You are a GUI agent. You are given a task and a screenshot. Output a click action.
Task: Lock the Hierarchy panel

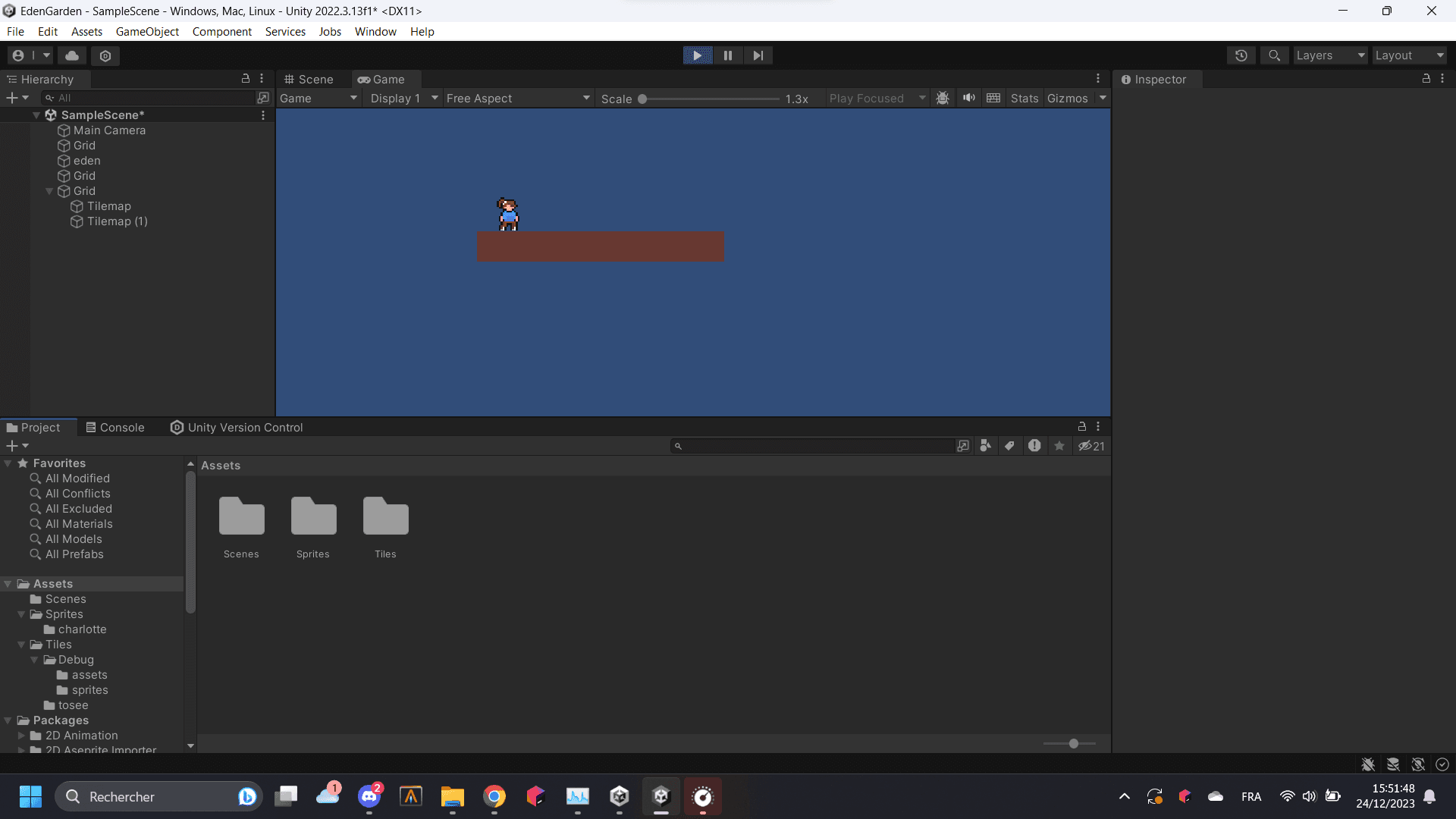tap(246, 79)
